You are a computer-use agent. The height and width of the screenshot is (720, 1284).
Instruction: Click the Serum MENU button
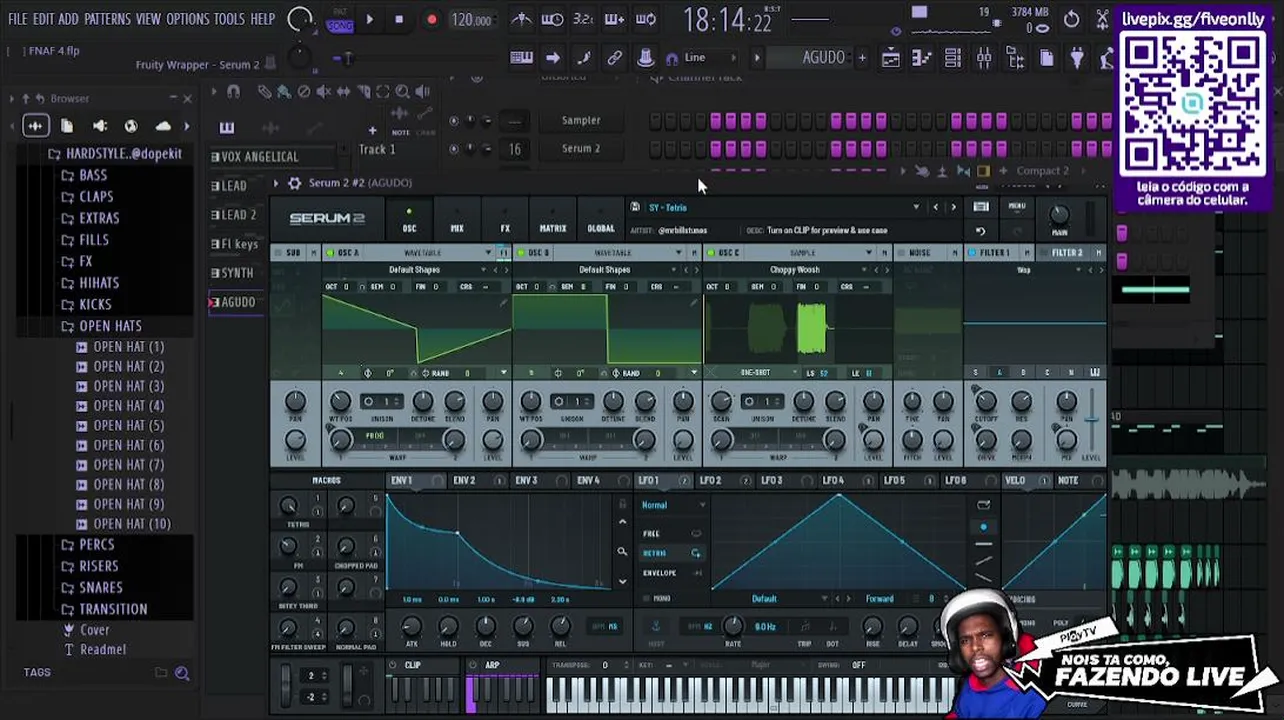pyautogui.click(x=1017, y=207)
